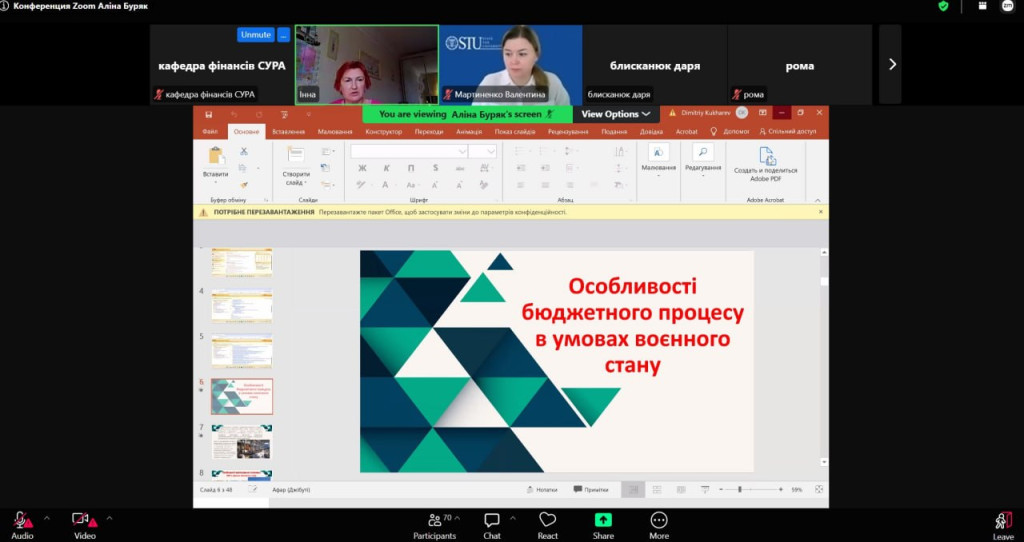Click the Unmute button on кафедра фінансів tile
This screenshot has width=1024, height=542.
point(255,35)
